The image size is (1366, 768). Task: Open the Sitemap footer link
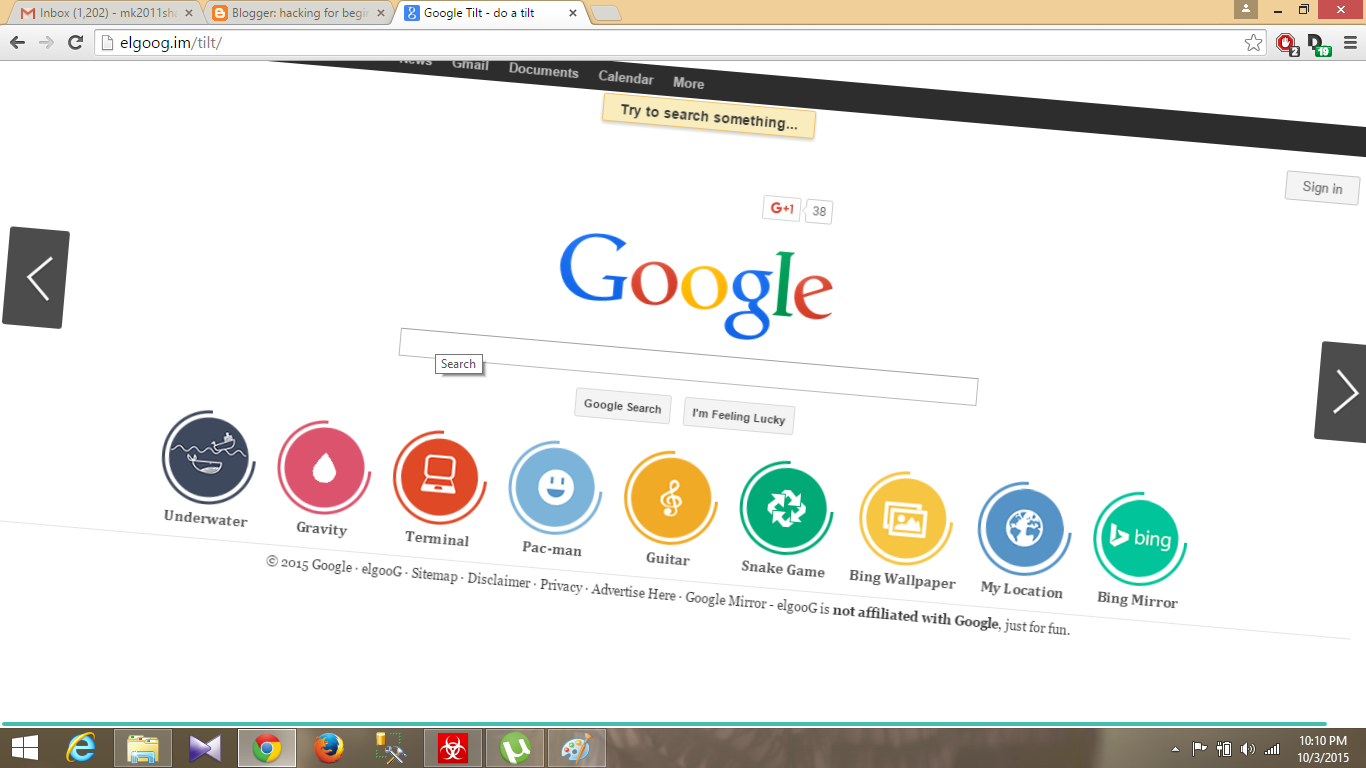click(434, 576)
